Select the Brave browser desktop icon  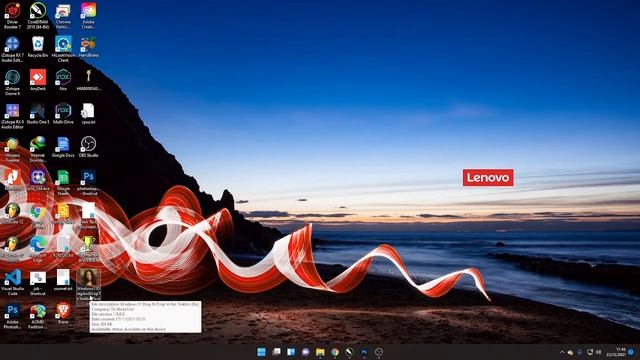[63, 314]
